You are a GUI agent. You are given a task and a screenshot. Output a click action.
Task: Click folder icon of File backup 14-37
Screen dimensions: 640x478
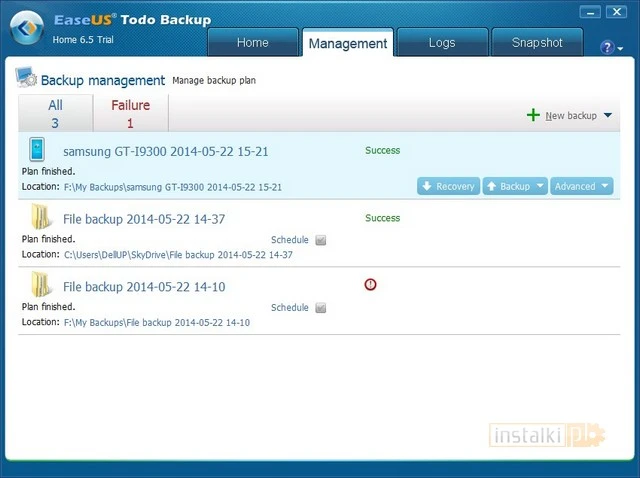(41, 216)
